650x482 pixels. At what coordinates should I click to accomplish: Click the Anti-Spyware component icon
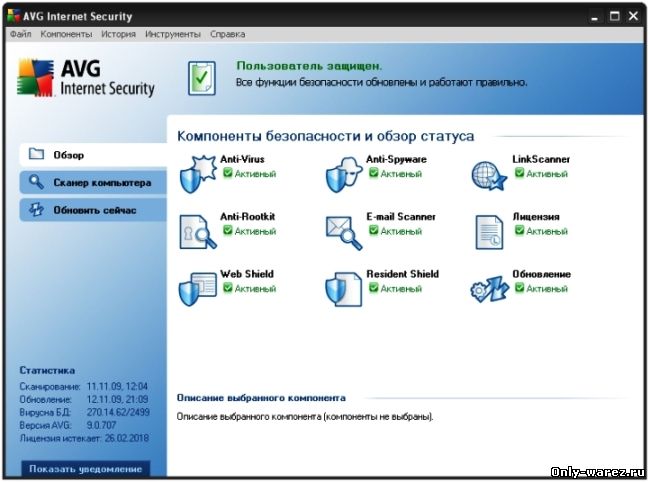[343, 173]
